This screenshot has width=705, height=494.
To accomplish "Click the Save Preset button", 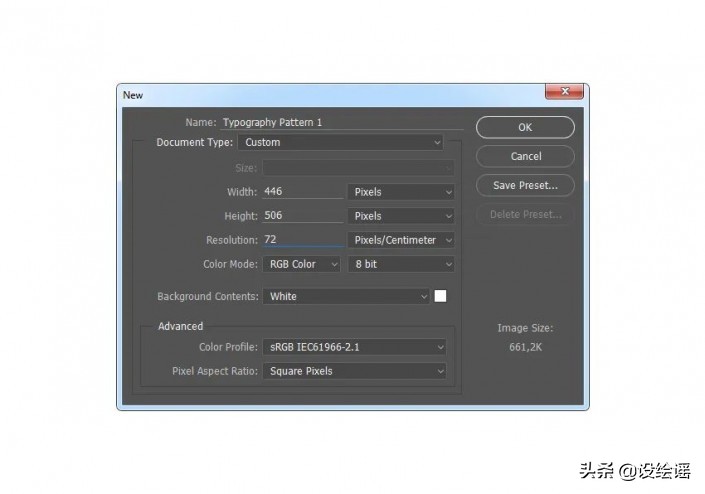I will [525, 185].
